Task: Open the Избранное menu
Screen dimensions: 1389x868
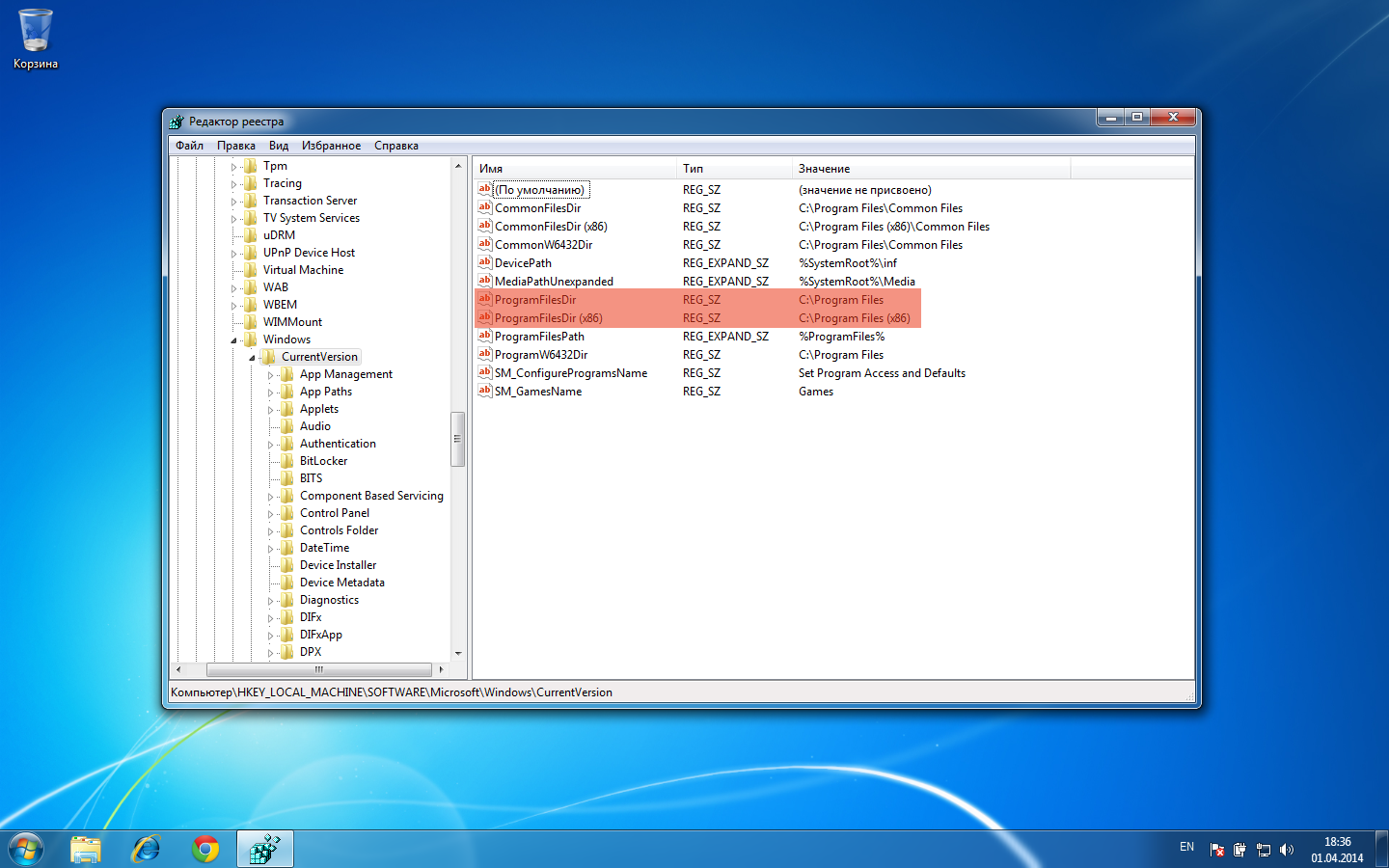Action: (331, 146)
